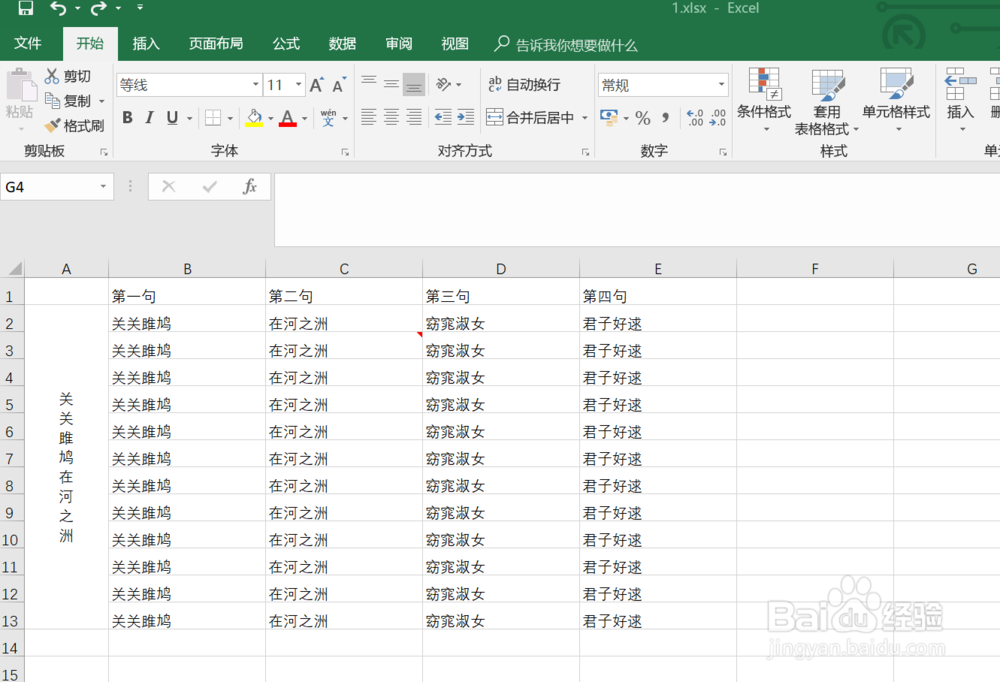Click the Undo arrow icon
This screenshot has height=682, width=1000.
58,8
